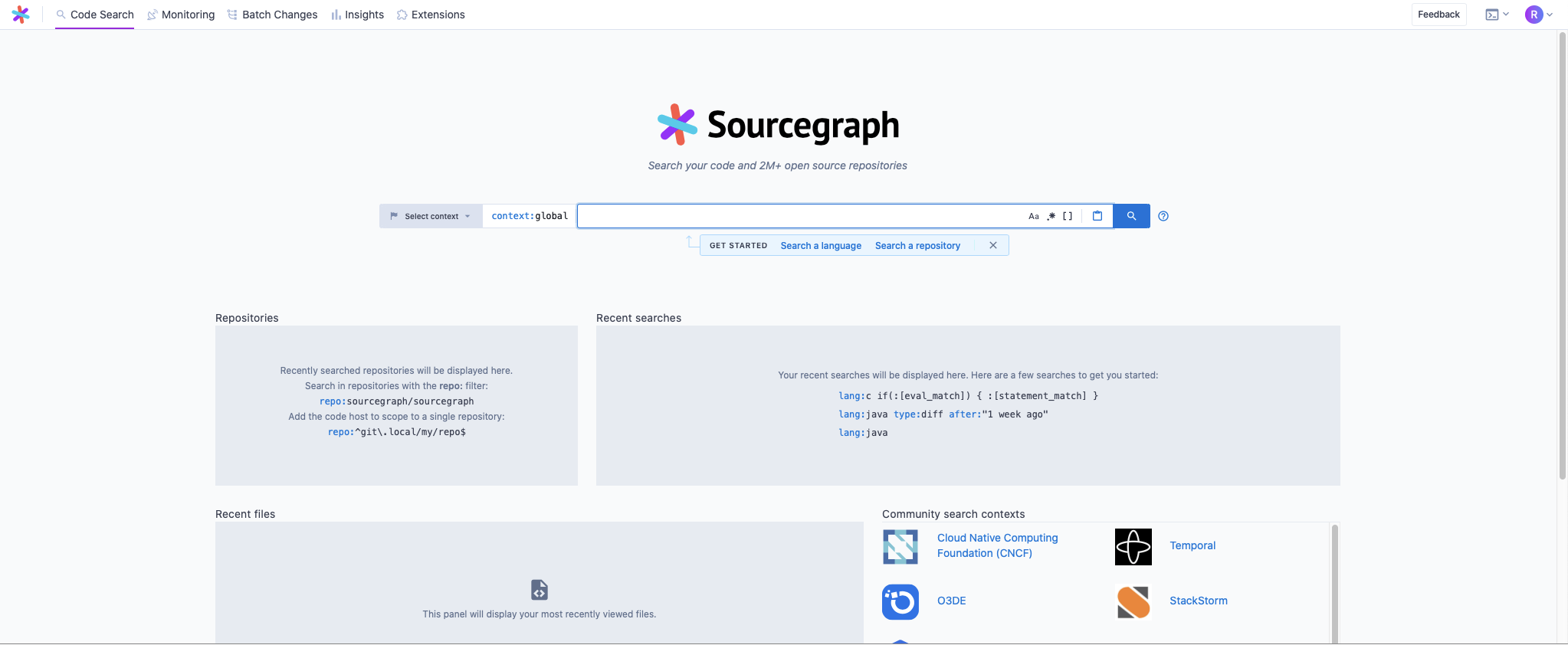Close the Get Started tour banner
The image size is (1568, 645).
click(x=993, y=245)
